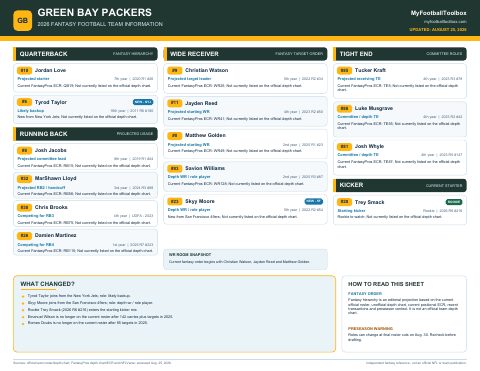The height and width of the screenshot is (371, 480).
Task: Click the "MyFootballToolbox" brand name
Action: pos(438,13)
